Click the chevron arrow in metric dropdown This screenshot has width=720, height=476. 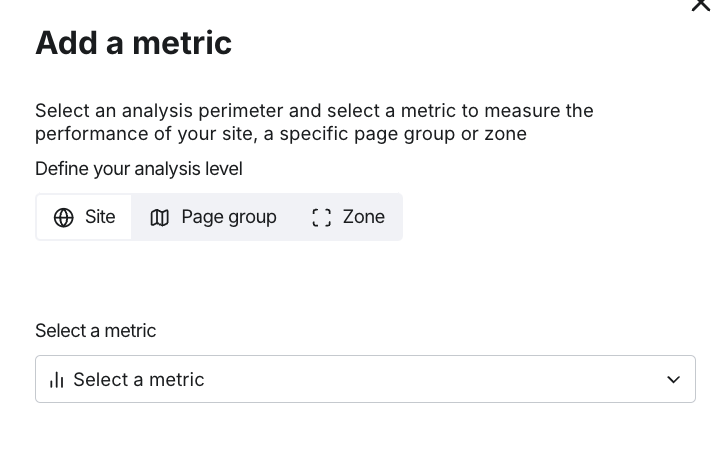(674, 380)
